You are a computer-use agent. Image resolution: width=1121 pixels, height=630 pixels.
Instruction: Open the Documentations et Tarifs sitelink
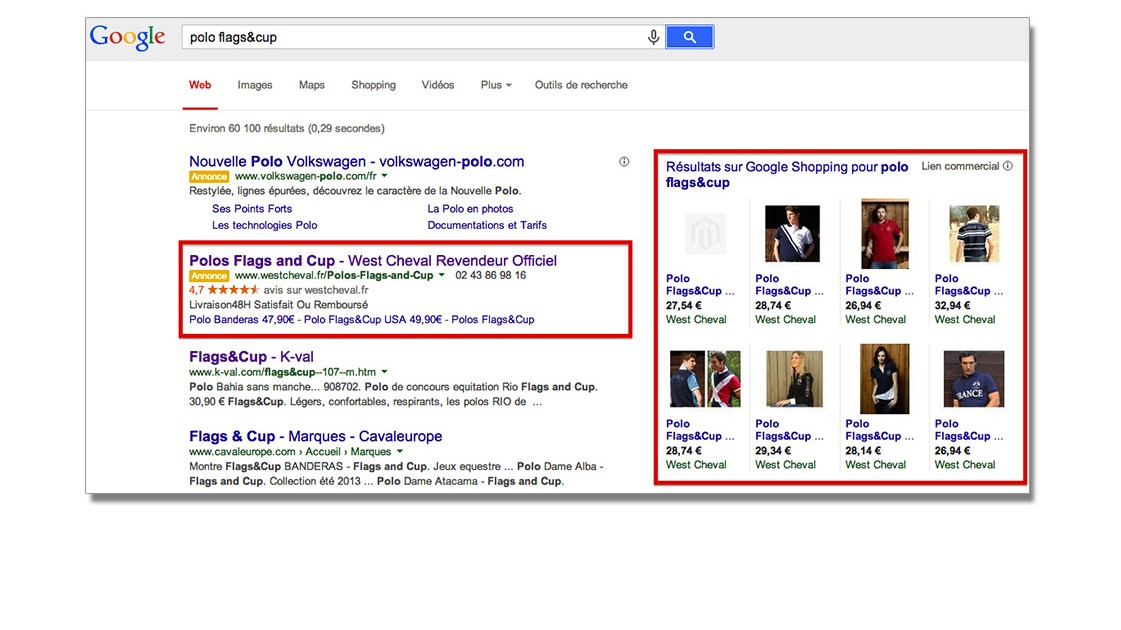(487, 225)
